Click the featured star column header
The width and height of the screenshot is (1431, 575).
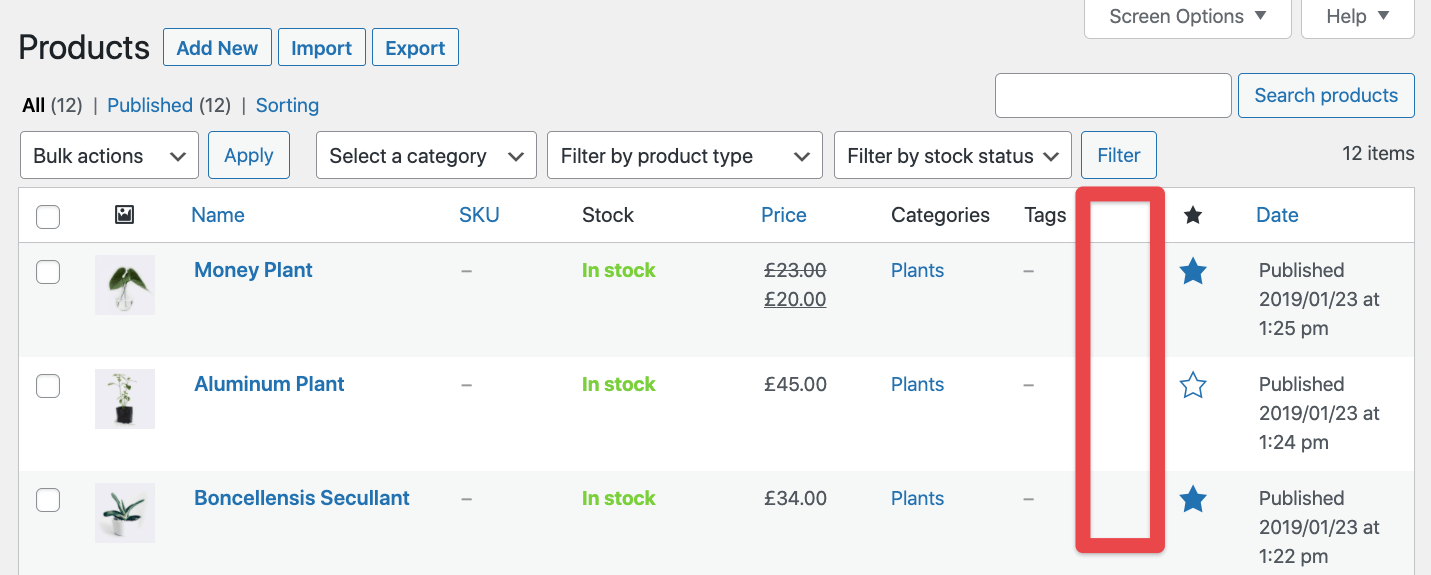pos(1193,215)
